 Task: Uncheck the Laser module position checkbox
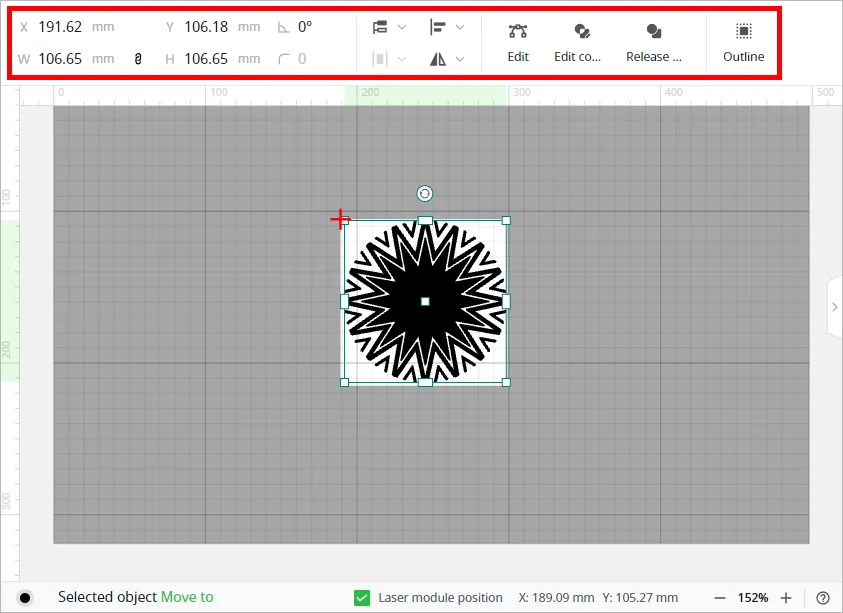362,597
